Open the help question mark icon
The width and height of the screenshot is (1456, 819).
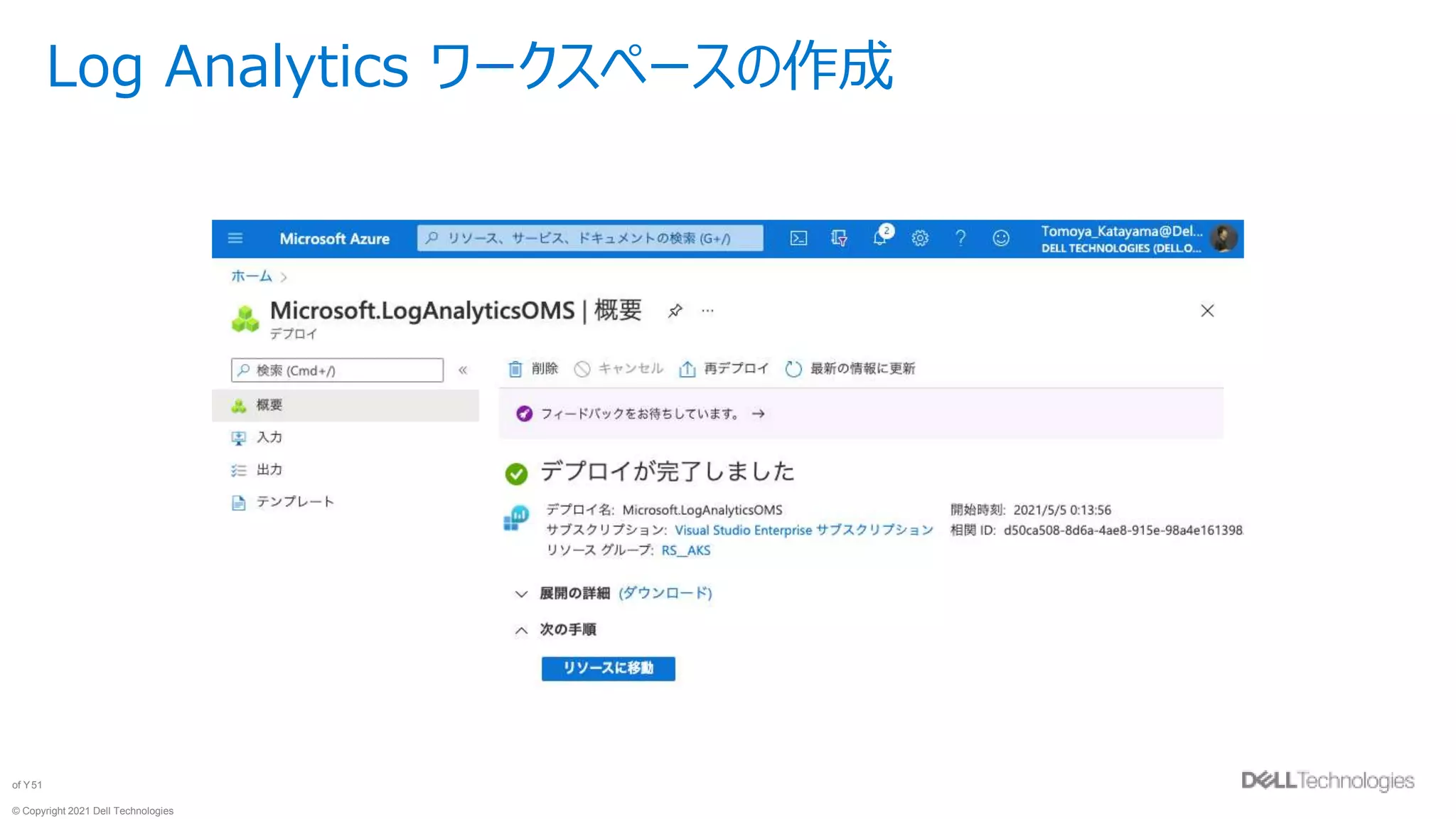(x=960, y=238)
